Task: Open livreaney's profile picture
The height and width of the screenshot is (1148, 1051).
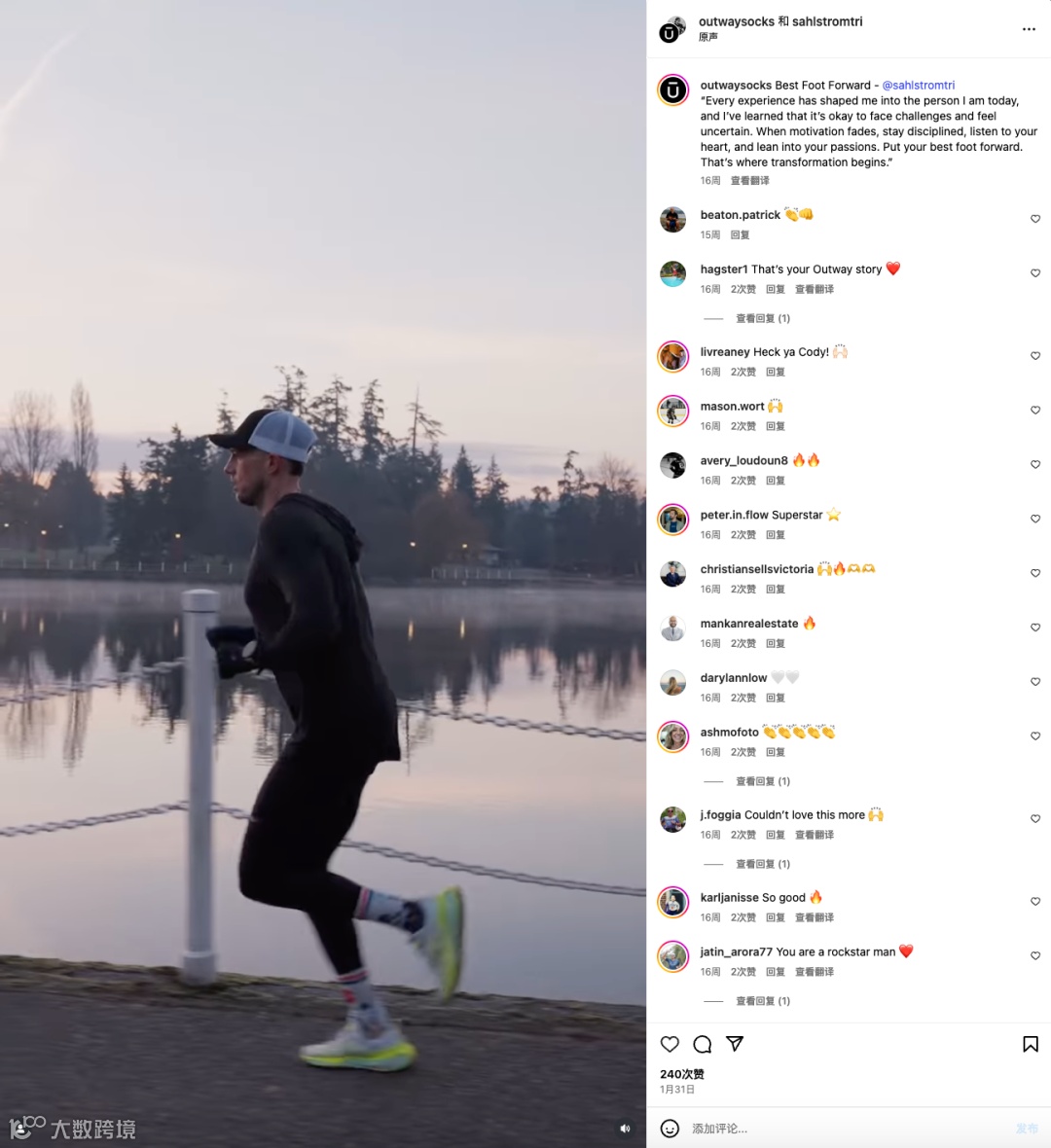Action: [672, 356]
